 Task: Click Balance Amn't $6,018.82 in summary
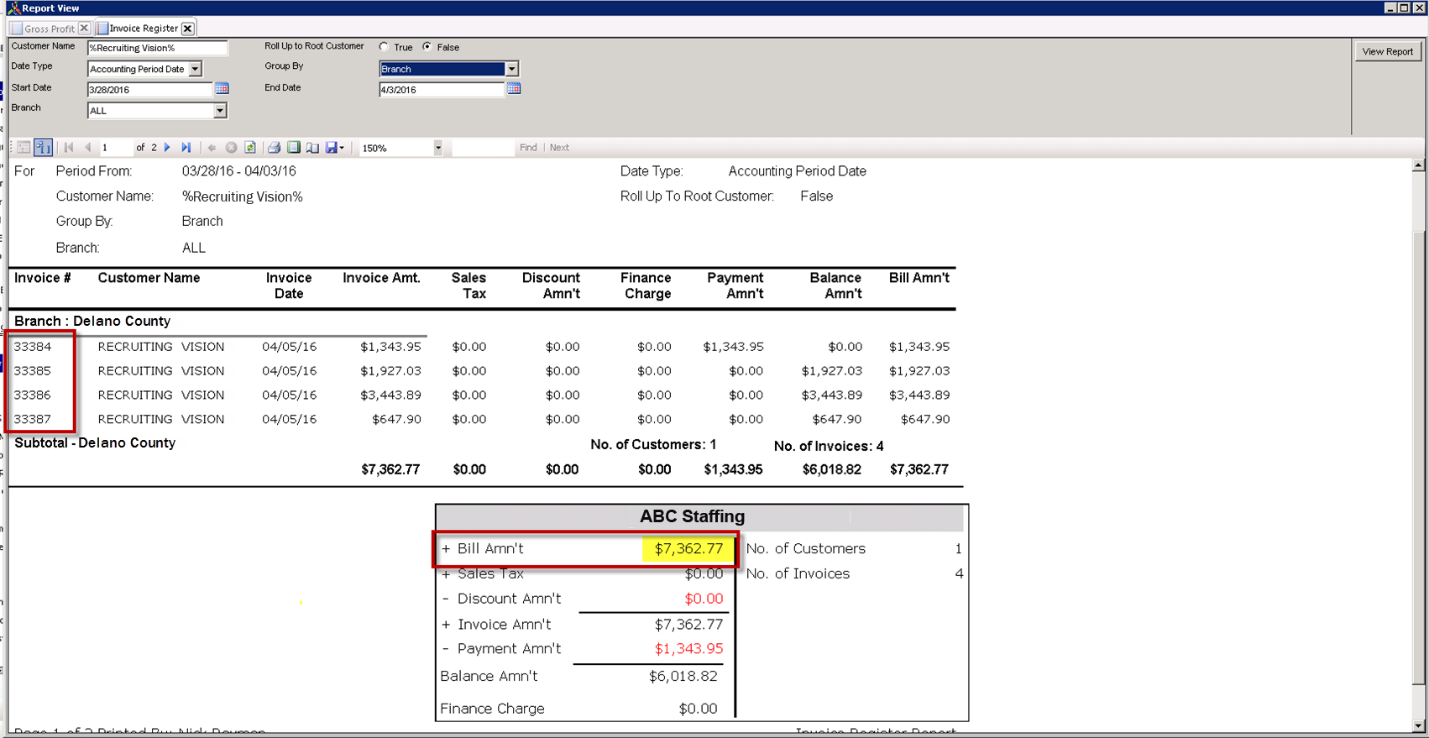pyautogui.click(x=683, y=676)
